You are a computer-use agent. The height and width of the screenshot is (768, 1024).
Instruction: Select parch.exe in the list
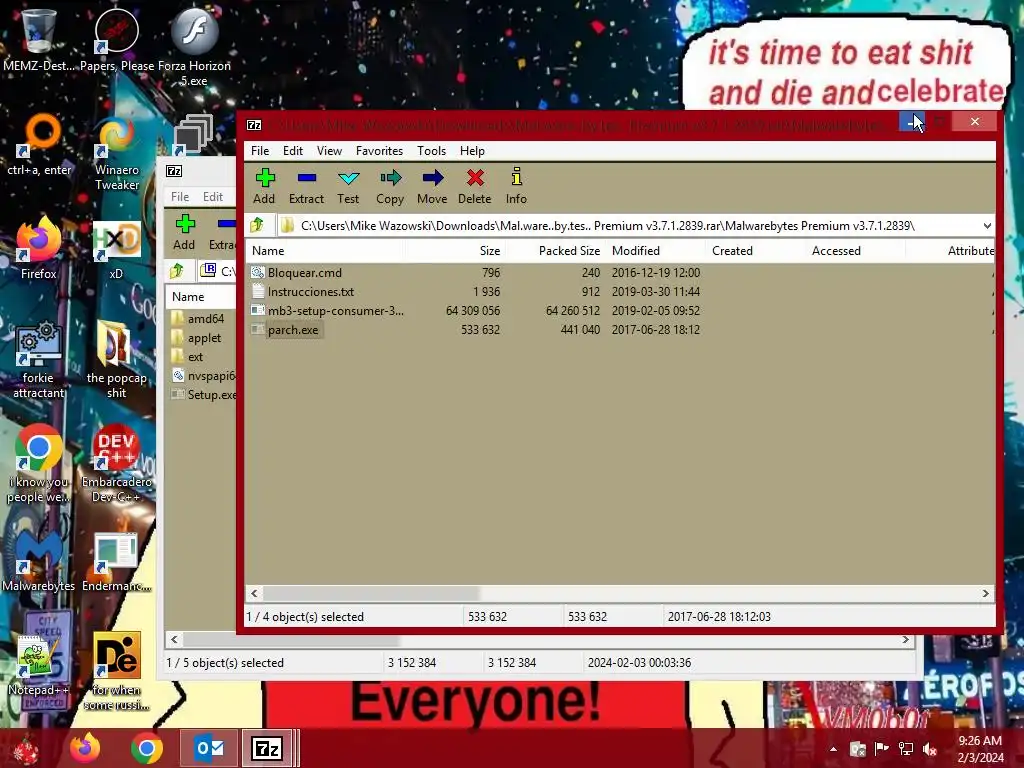[x=293, y=330]
